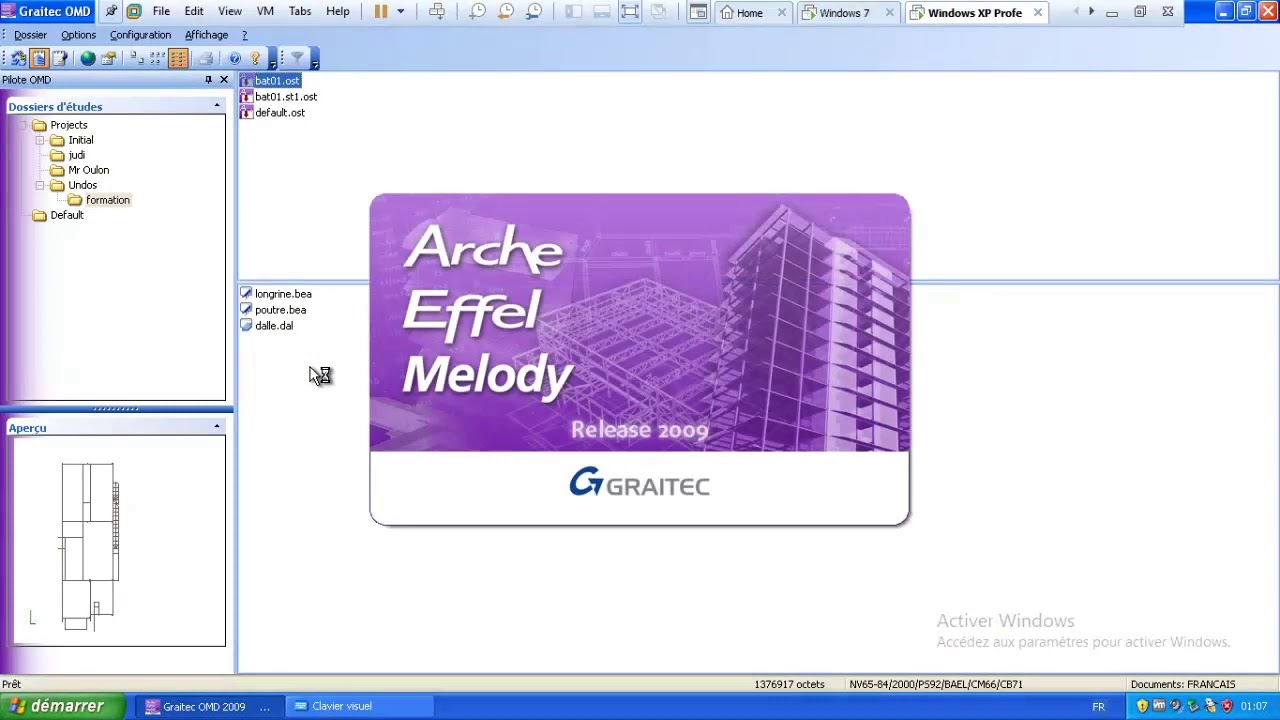Take a VM snapshot with clock-plus icon
The width and height of the screenshot is (1280, 720).
(478, 12)
